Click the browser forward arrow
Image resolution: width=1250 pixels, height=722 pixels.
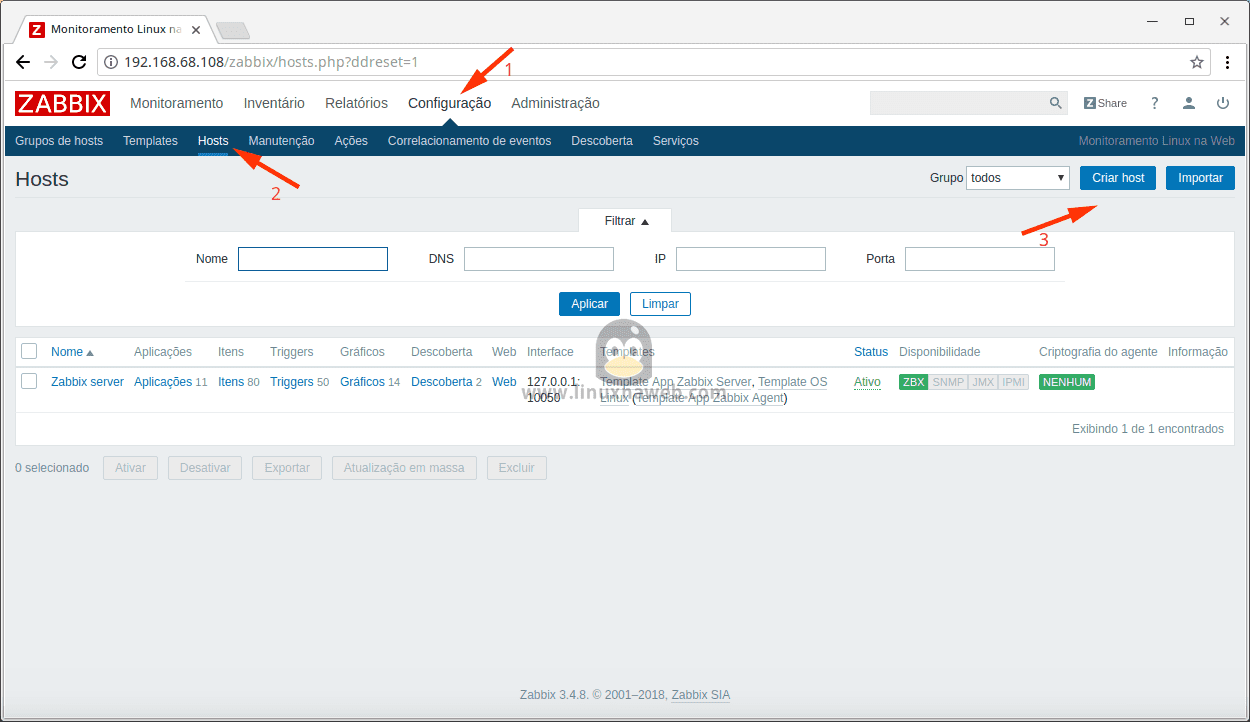pyautogui.click(x=51, y=62)
